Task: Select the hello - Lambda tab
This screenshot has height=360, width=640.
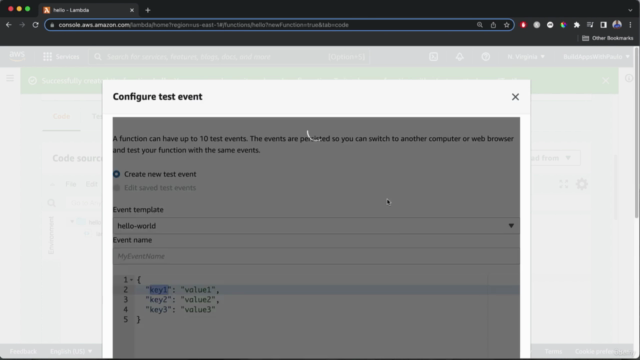Action: click(x=88, y=10)
